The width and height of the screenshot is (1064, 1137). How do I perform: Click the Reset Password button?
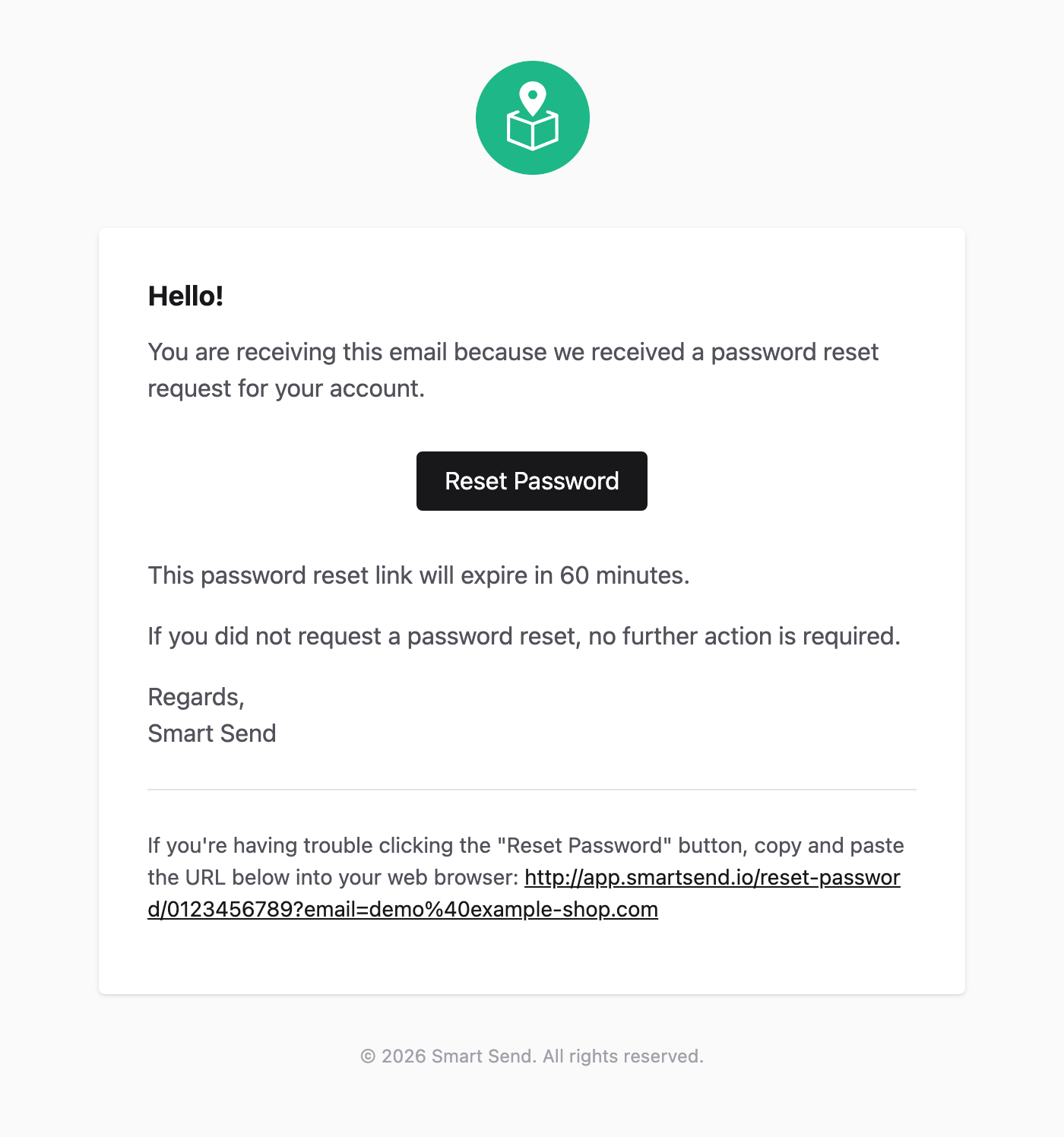[x=531, y=480]
